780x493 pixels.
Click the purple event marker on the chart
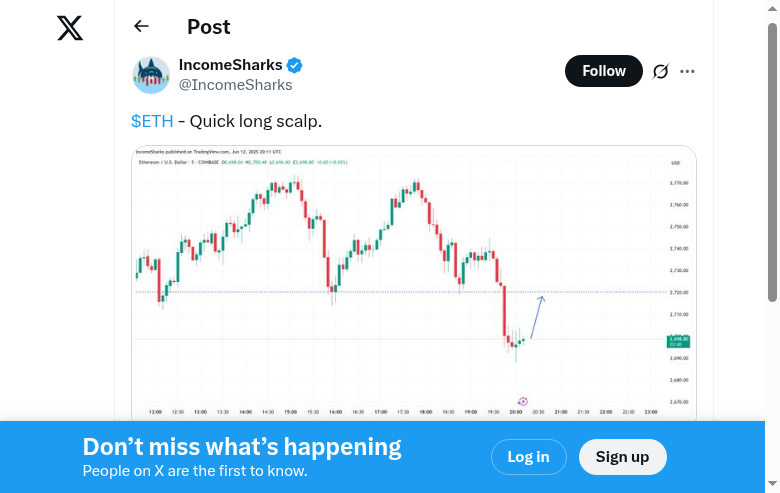pyautogui.click(x=522, y=401)
